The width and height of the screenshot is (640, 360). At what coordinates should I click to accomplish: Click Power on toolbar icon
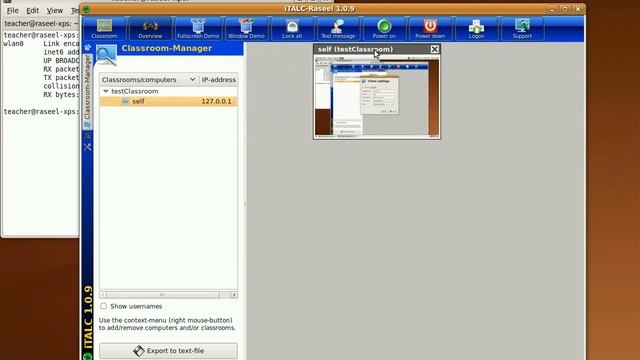point(384,29)
